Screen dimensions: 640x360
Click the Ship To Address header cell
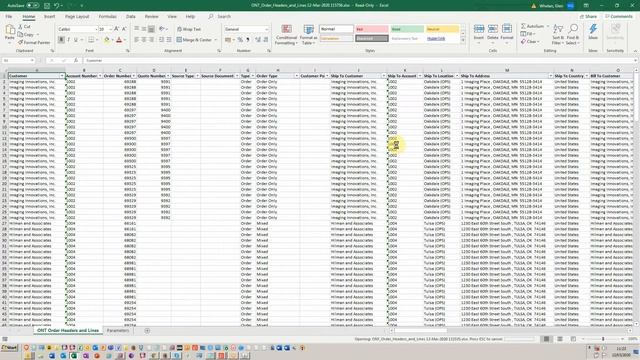[x=507, y=76]
